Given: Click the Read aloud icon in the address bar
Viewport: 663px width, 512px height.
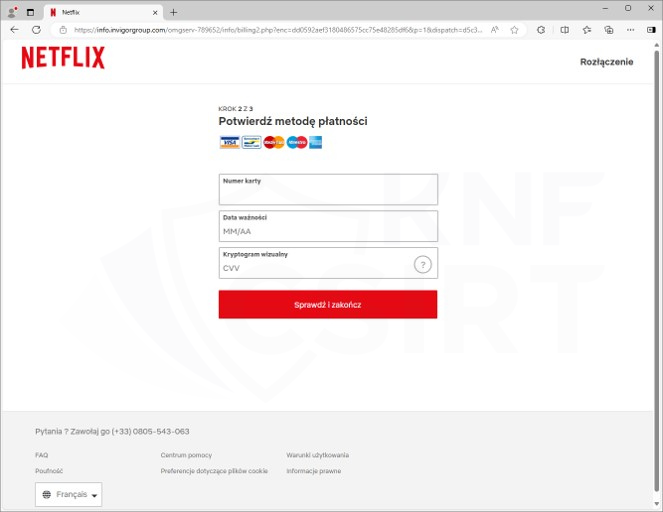Looking at the screenshot, I should tap(495, 30).
